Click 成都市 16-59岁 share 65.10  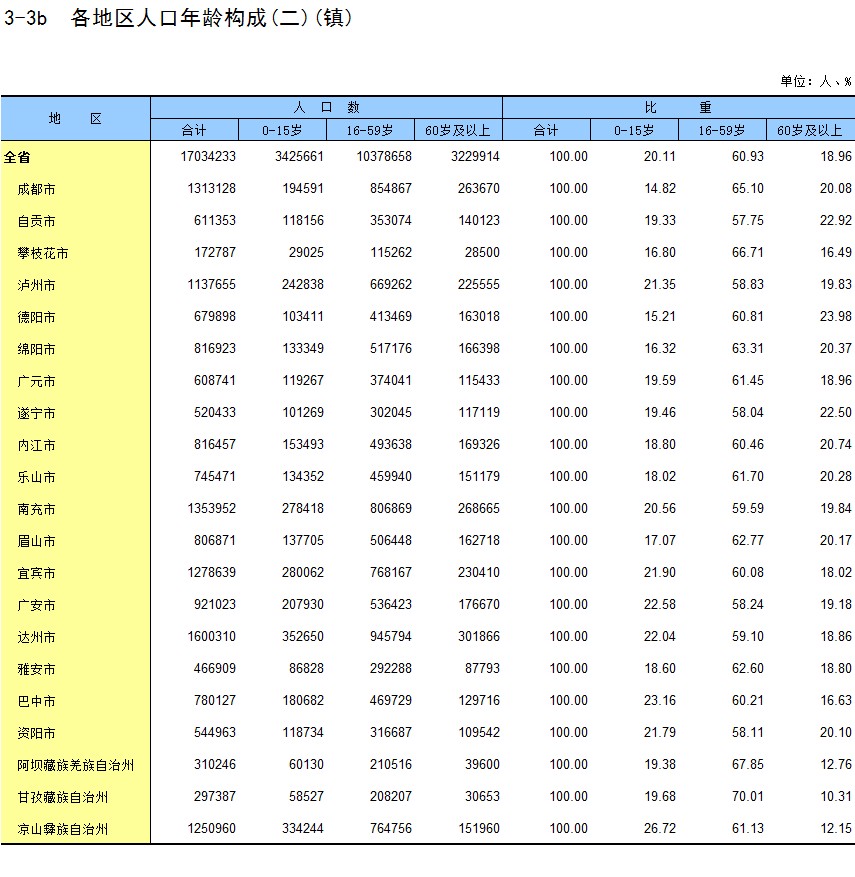point(748,188)
